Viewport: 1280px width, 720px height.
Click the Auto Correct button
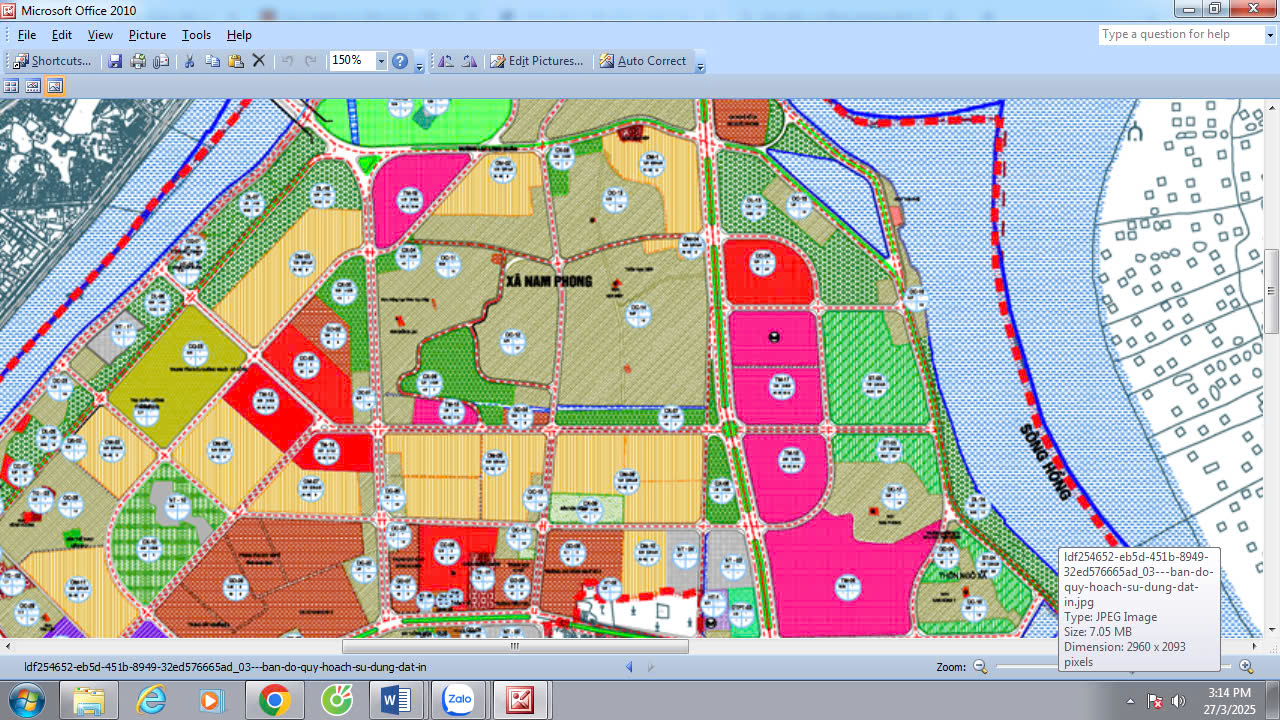point(643,61)
